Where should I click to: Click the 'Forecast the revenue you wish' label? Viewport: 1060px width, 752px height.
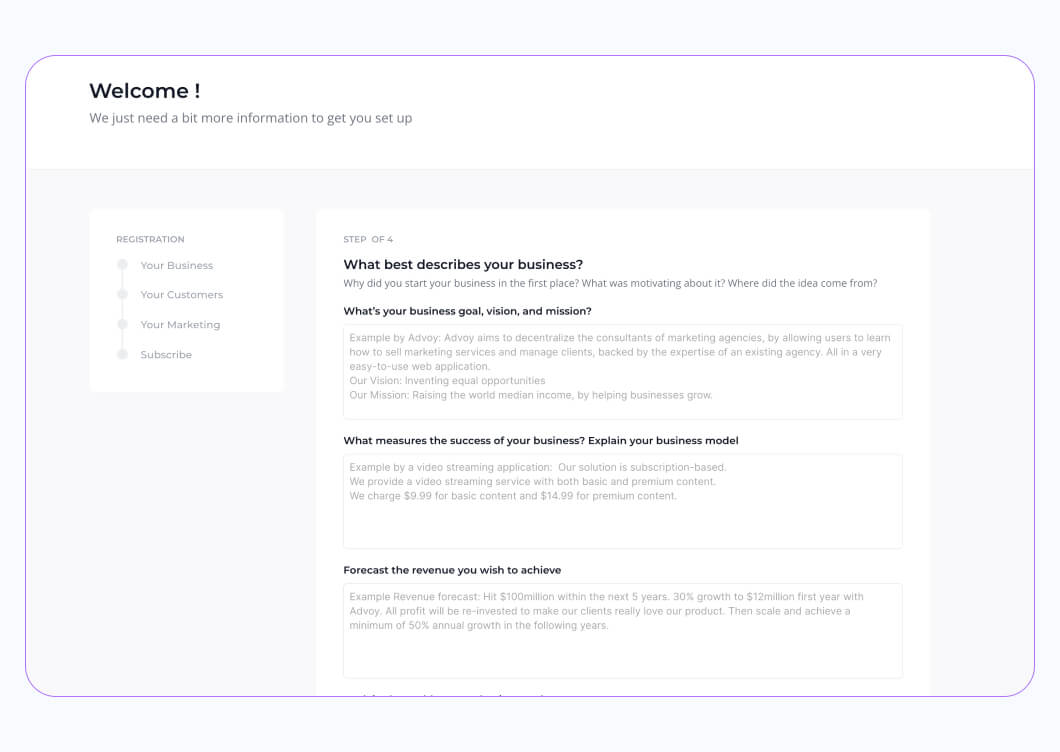(x=452, y=570)
